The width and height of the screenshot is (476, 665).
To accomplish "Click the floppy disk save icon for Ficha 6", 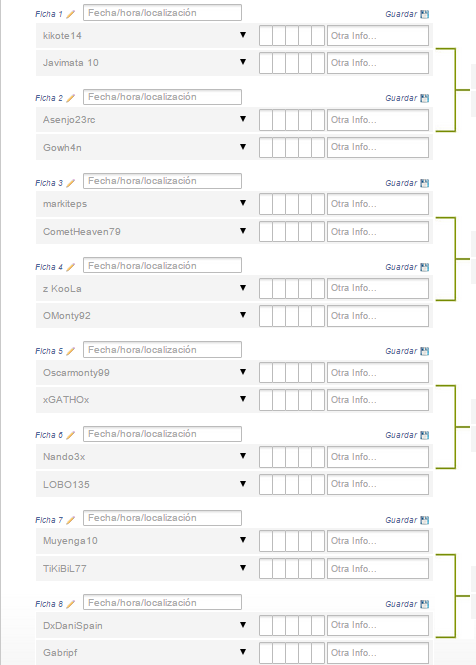I will (x=424, y=435).
